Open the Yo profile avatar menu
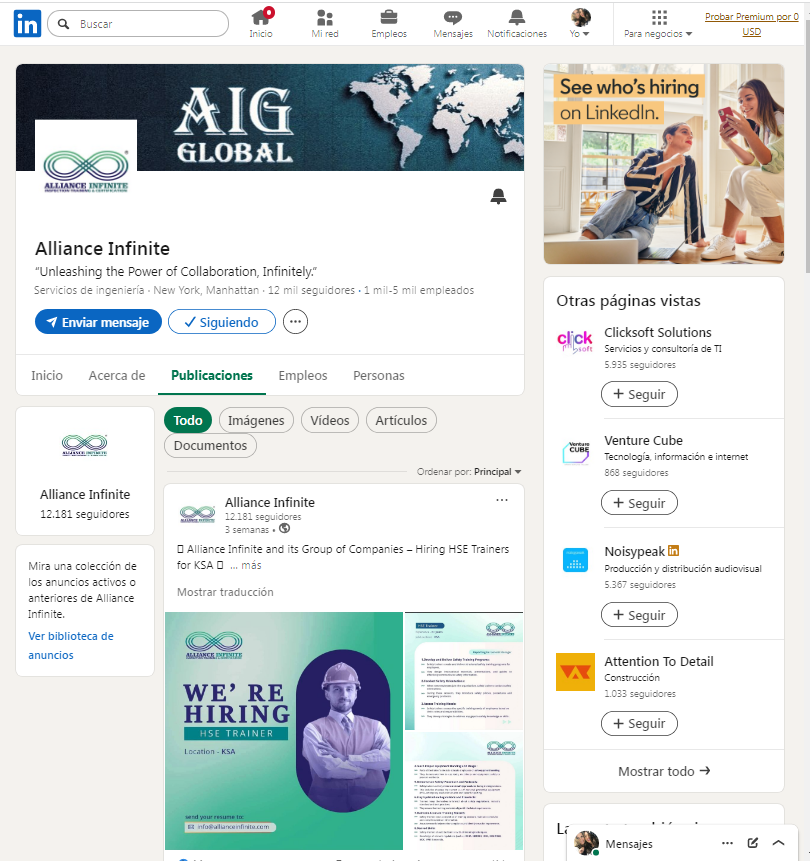The image size is (810, 861). click(580, 24)
